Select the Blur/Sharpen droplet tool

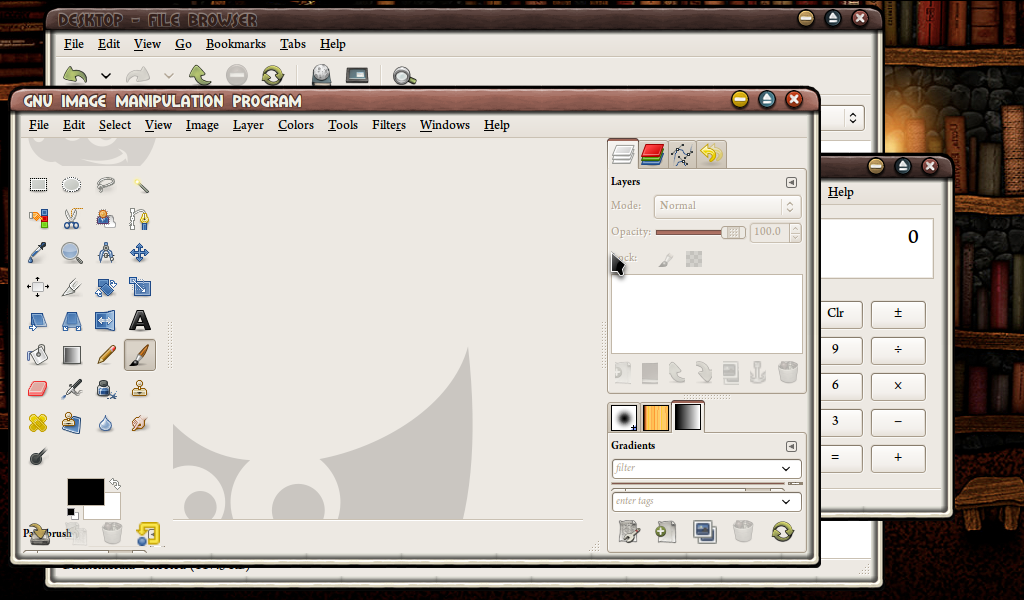(x=106, y=423)
